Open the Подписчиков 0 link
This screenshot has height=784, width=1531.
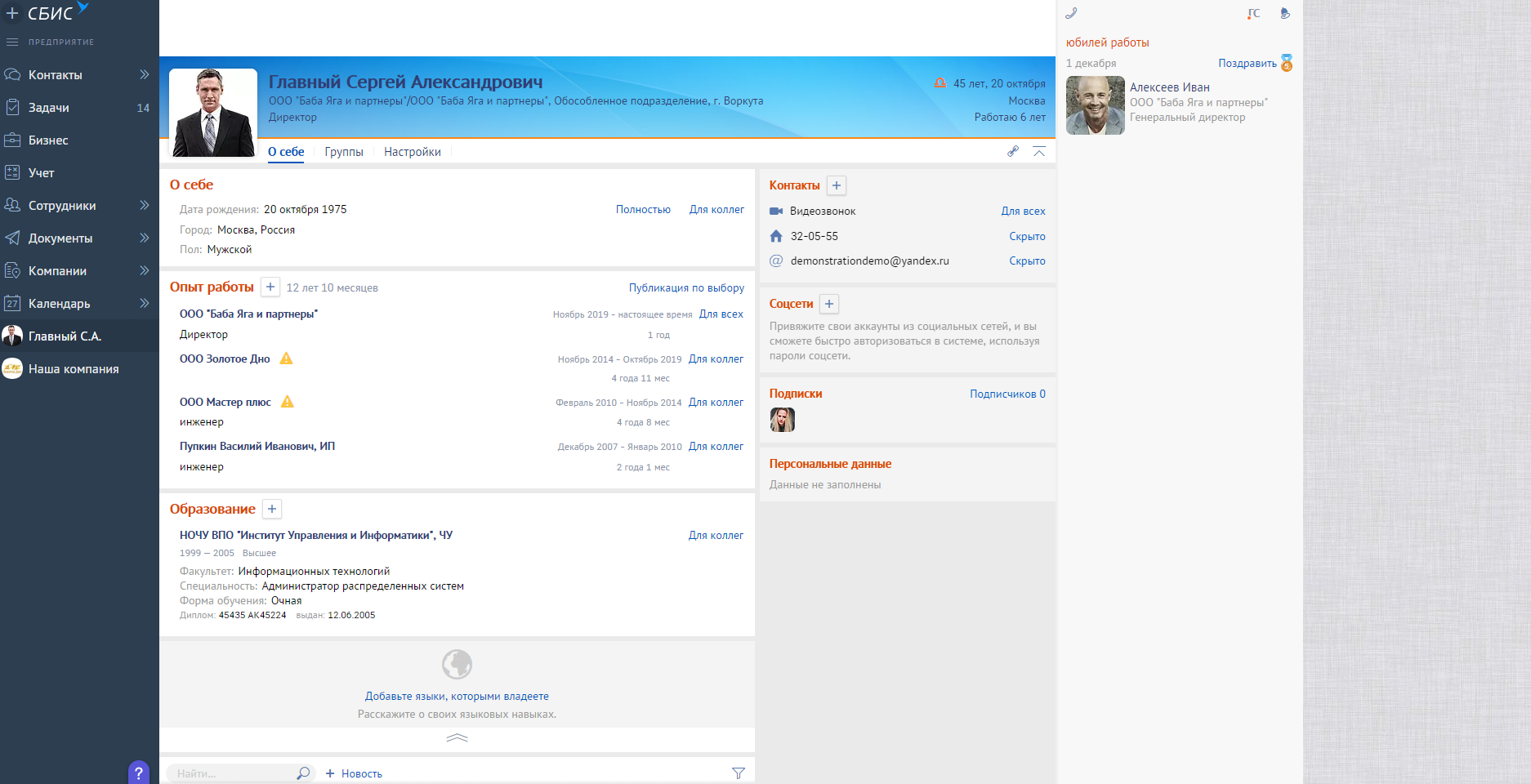(1007, 394)
